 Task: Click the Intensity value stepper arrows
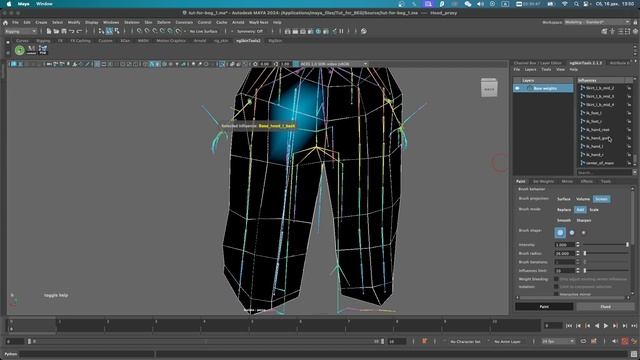[578, 244]
